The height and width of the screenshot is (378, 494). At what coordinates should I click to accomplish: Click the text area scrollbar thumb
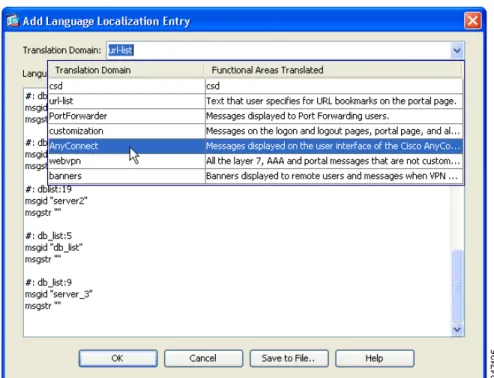pos(457,285)
